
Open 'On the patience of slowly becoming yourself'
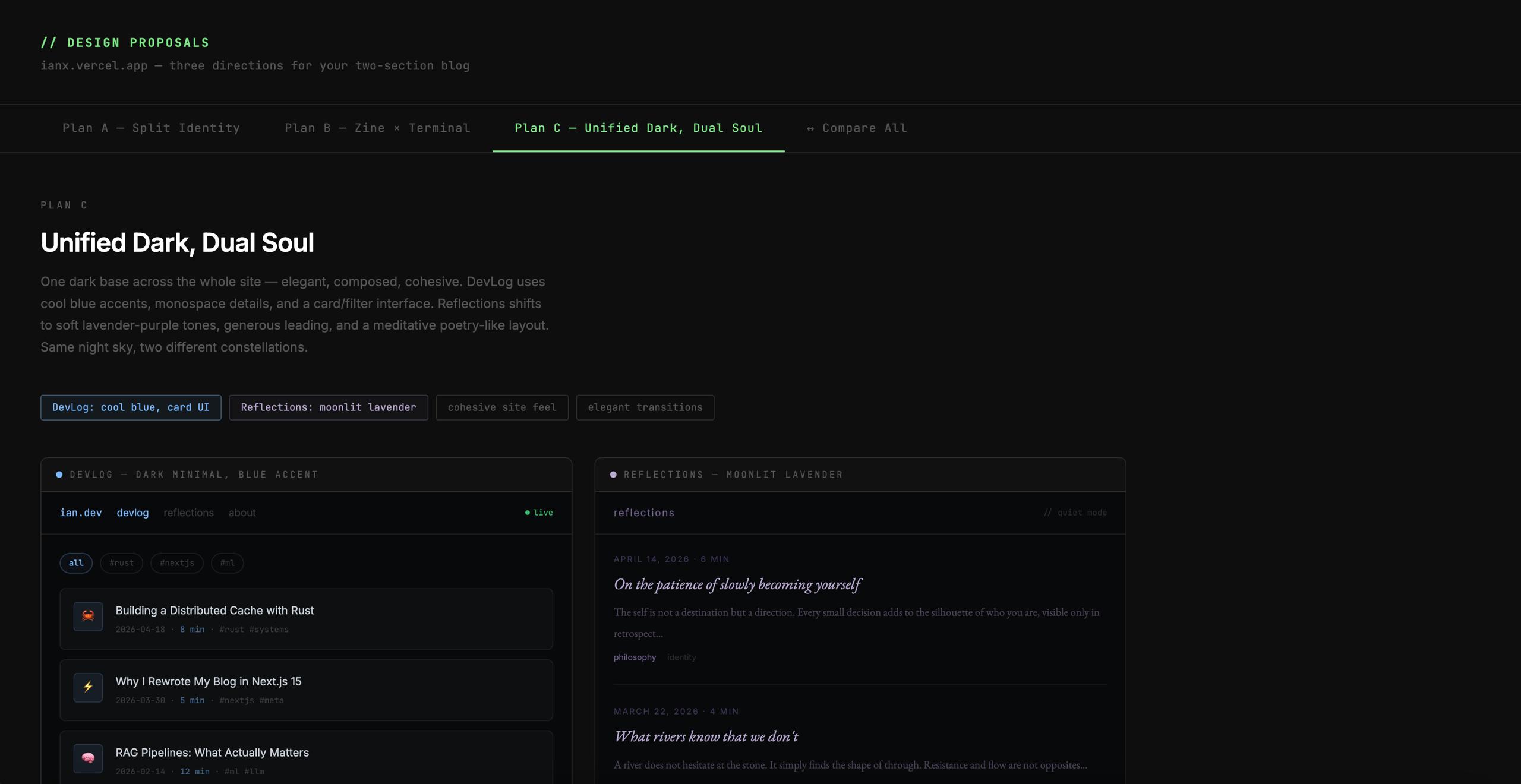[737, 584]
